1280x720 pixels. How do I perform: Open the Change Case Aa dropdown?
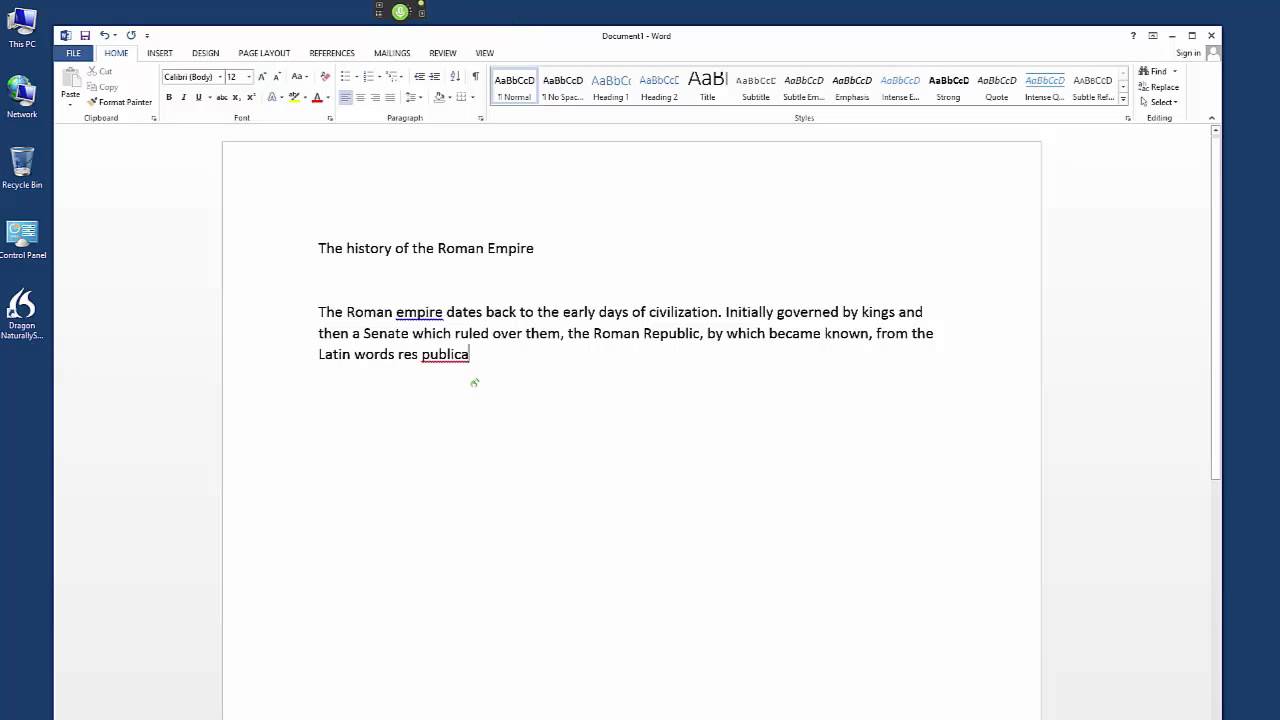tap(299, 77)
